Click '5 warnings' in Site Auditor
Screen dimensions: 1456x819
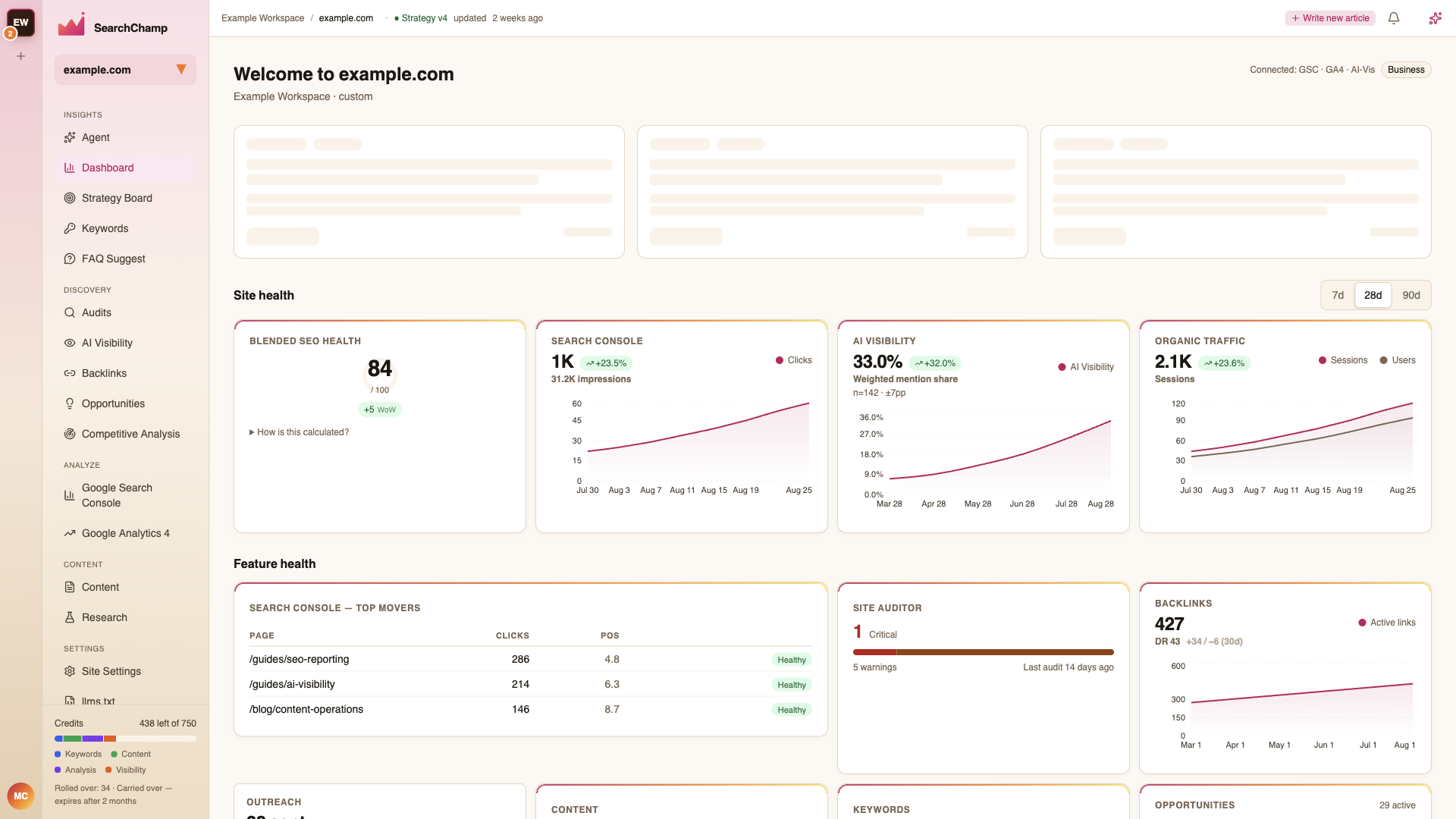tap(874, 667)
